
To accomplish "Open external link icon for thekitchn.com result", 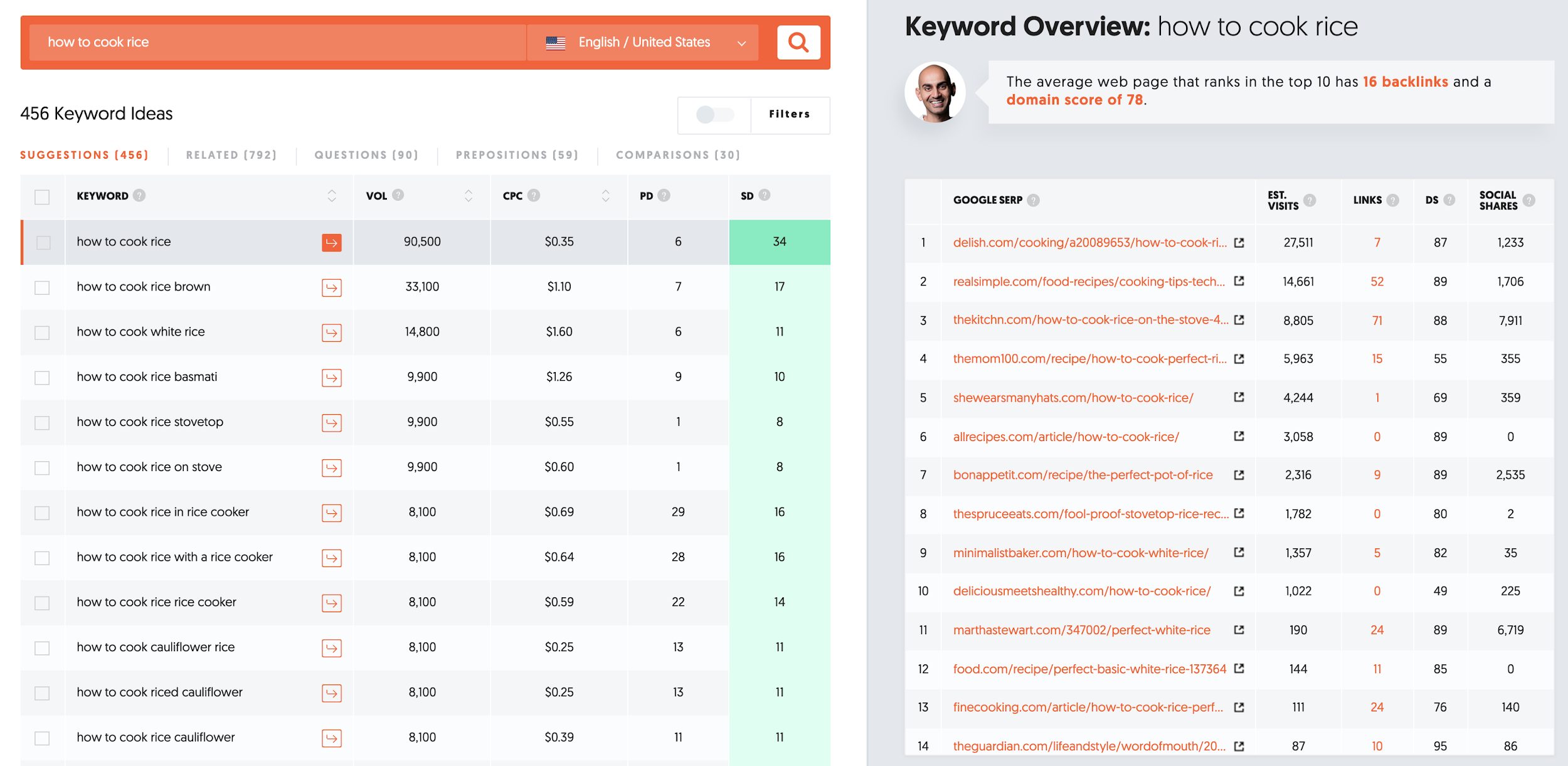I will 1239,319.
